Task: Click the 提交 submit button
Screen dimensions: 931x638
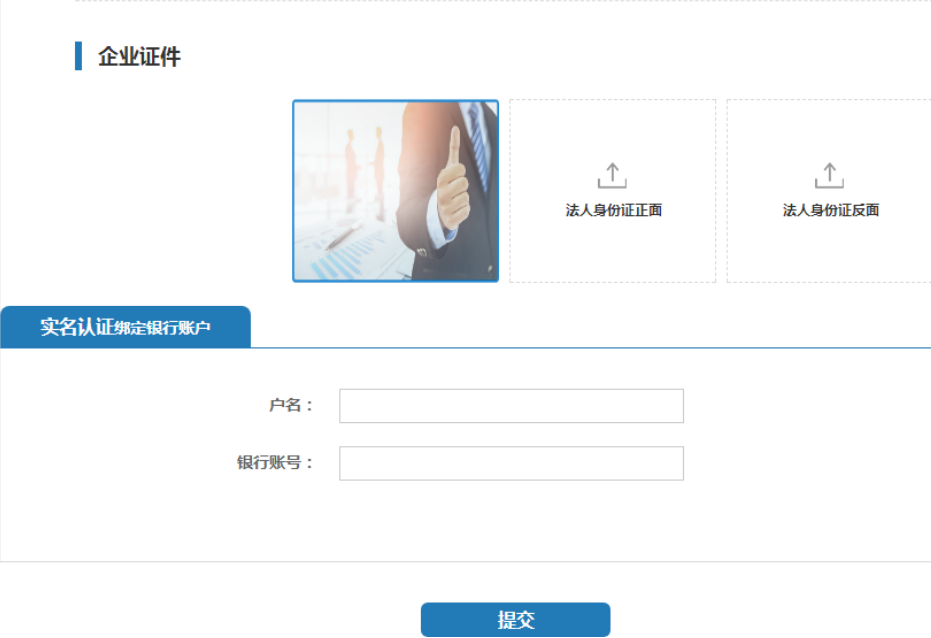Action: click(x=515, y=620)
